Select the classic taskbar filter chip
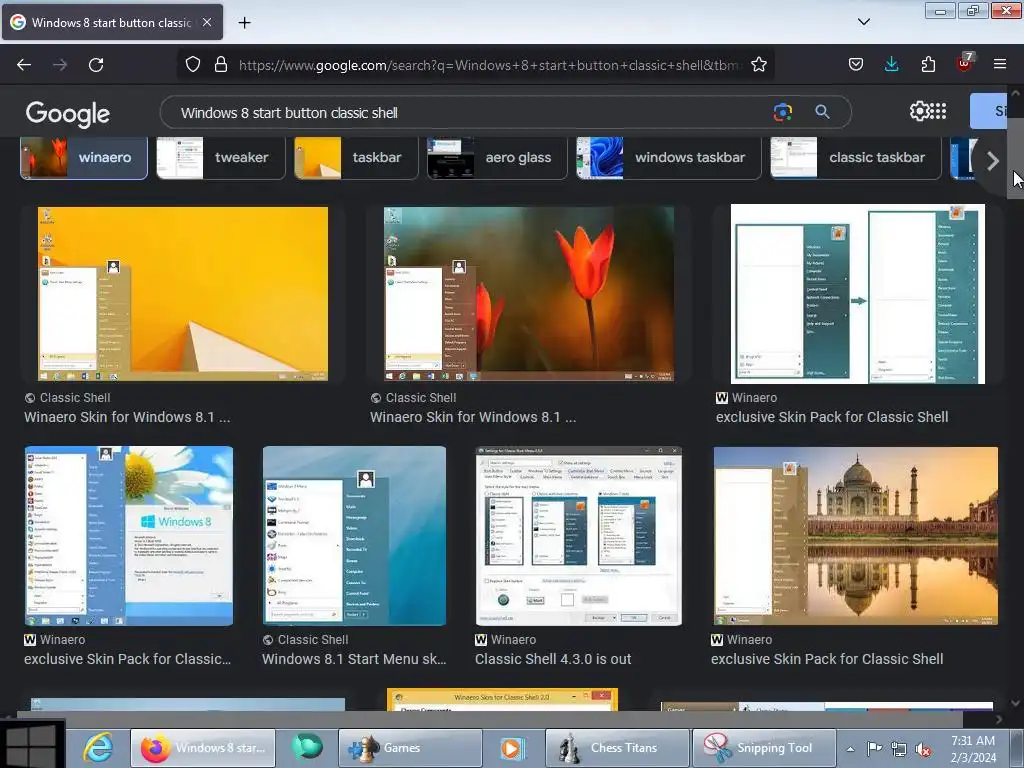This screenshot has height=768, width=1024. point(856,157)
